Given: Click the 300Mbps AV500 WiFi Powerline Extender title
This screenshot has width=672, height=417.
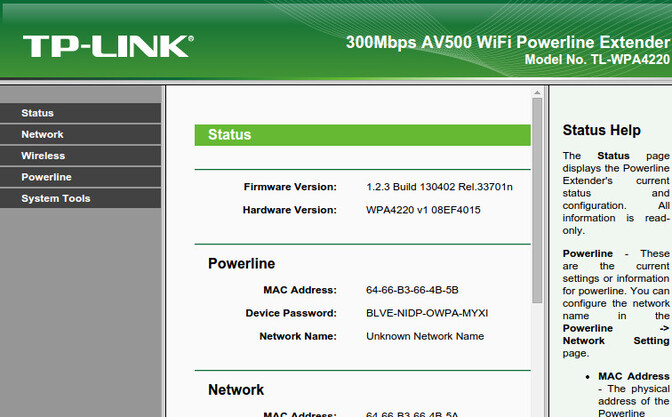Looking at the screenshot, I should pyautogui.click(x=507, y=42).
